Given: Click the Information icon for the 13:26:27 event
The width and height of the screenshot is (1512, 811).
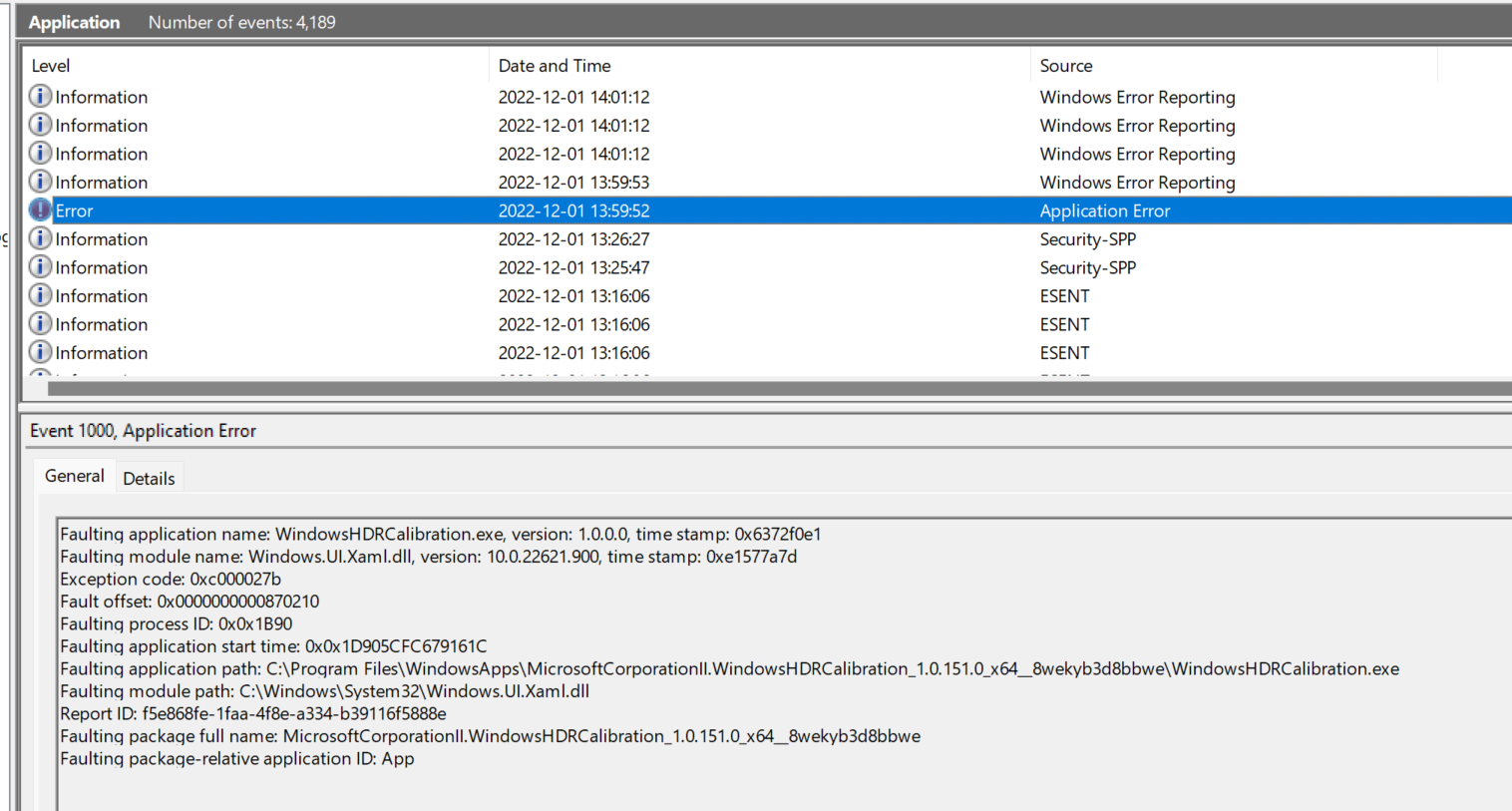Looking at the screenshot, I should tap(40, 238).
